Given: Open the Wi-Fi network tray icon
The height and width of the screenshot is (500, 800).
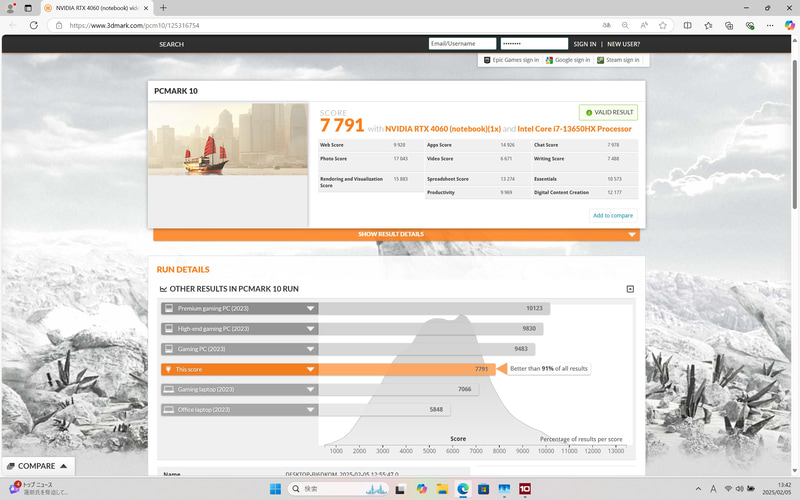Looking at the screenshot, I should 728,489.
